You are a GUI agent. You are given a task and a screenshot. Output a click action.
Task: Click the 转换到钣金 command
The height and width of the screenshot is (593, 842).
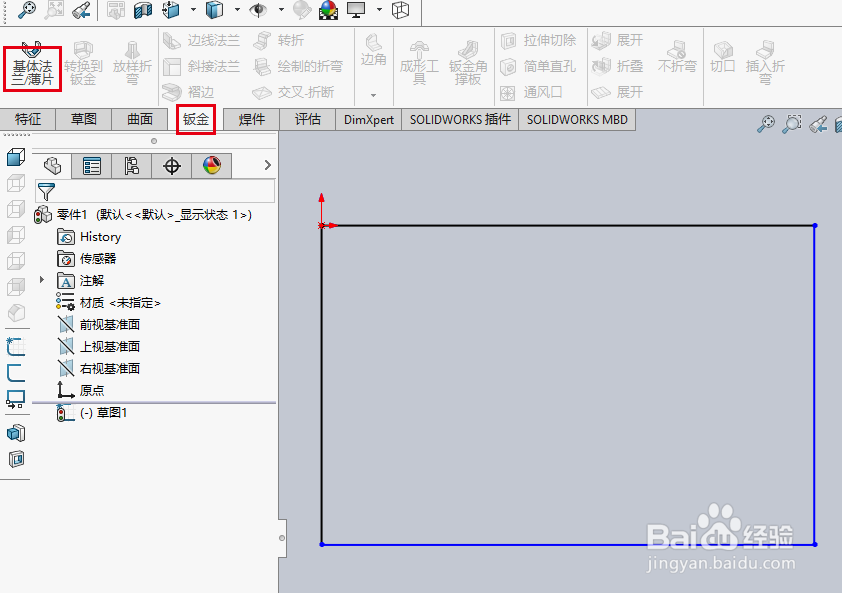(x=84, y=65)
